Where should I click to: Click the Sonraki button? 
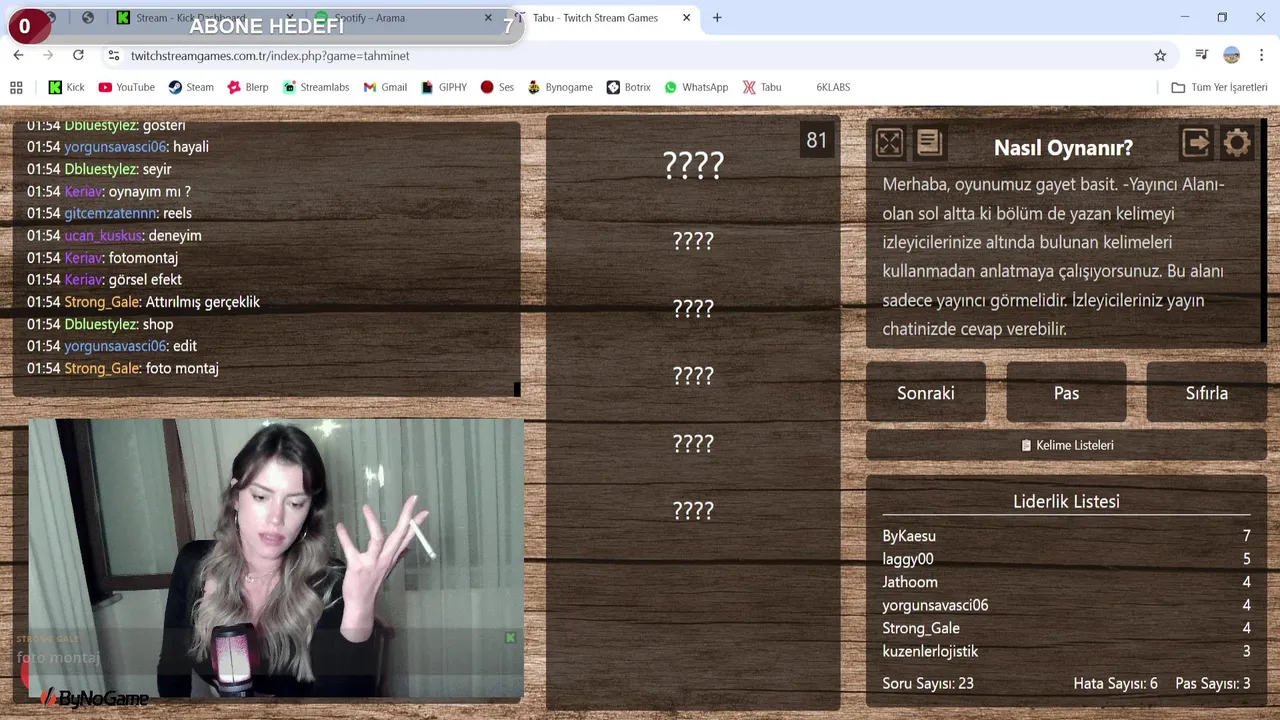point(926,393)
